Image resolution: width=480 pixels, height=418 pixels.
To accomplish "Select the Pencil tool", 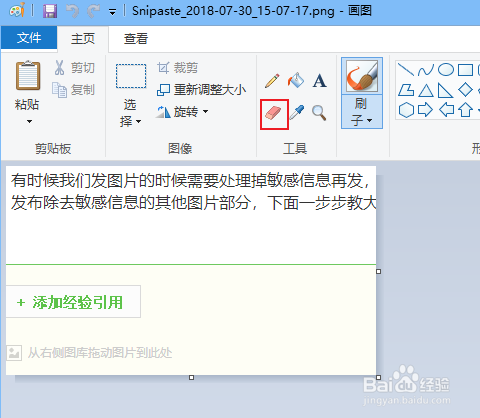I will (x=272, y=81).
